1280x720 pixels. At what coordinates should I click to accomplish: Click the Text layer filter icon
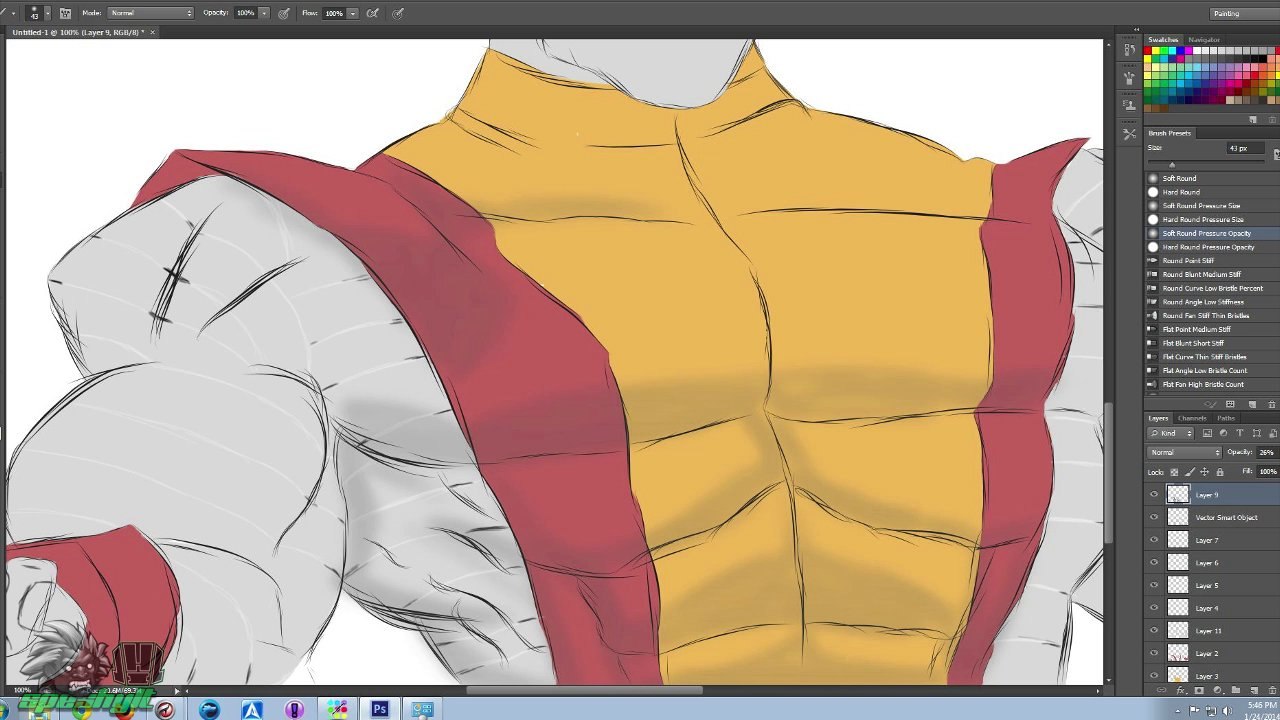point(1239,433)
